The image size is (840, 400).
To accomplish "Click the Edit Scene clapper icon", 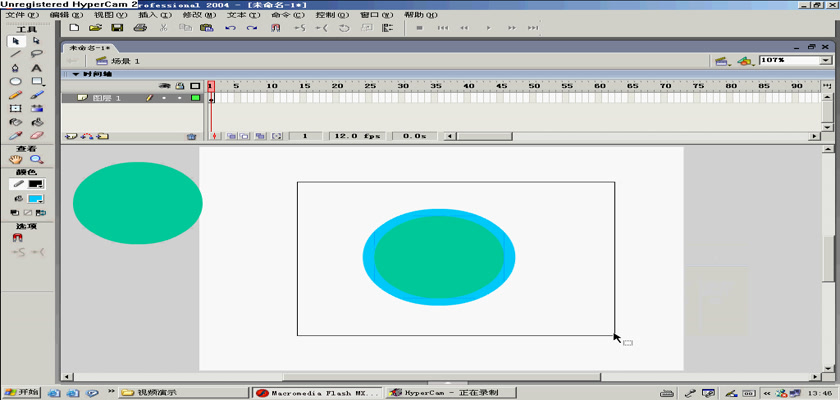I will pos(723,61).
